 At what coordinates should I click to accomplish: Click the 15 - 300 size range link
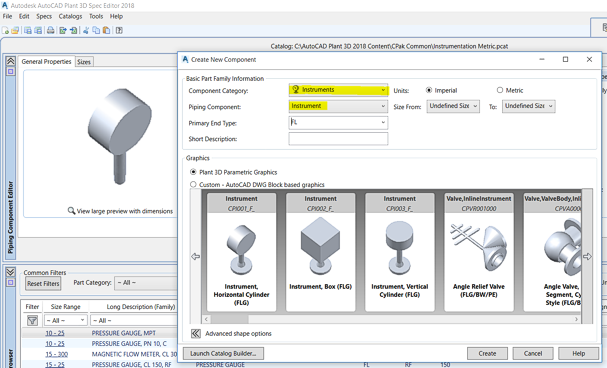tap(57, 354)
